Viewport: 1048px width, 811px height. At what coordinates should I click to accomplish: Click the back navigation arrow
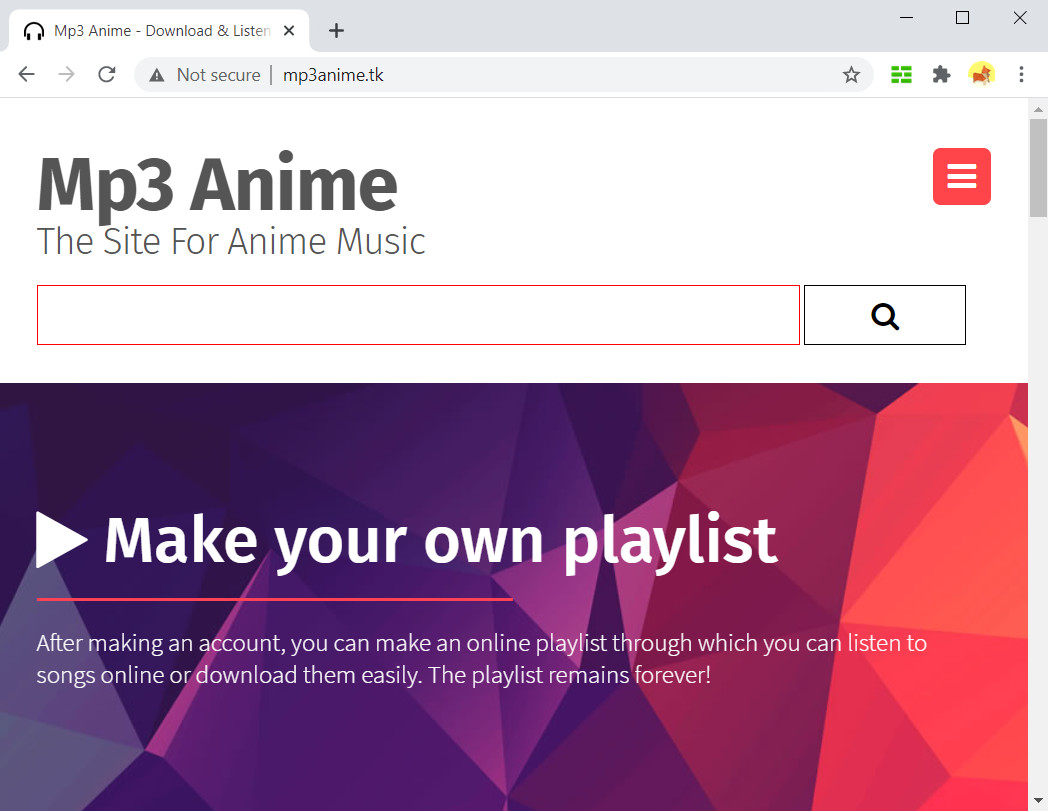tap(26, 74)
